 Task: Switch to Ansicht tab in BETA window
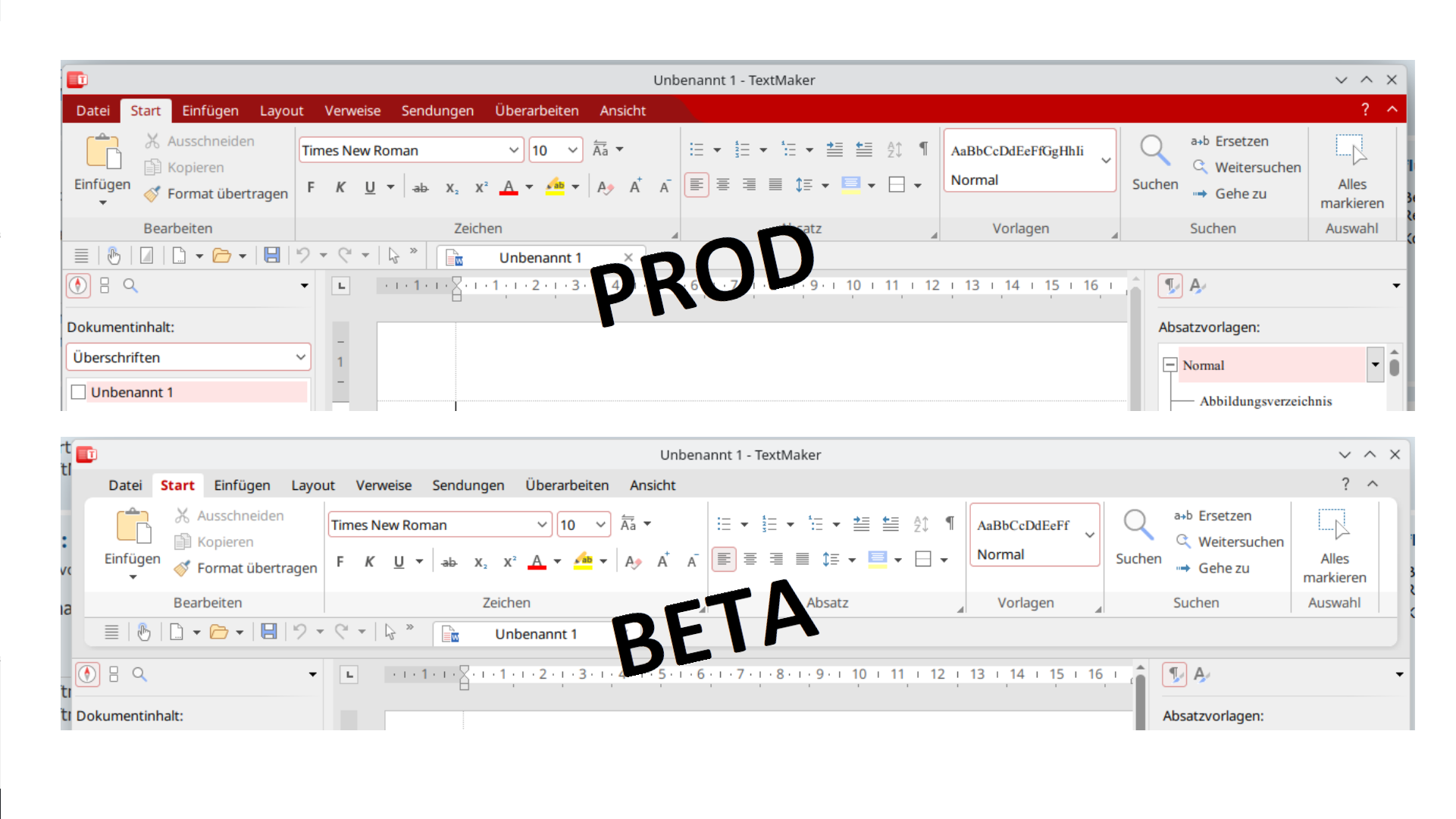pyautogui.click(x=653, y=485)
